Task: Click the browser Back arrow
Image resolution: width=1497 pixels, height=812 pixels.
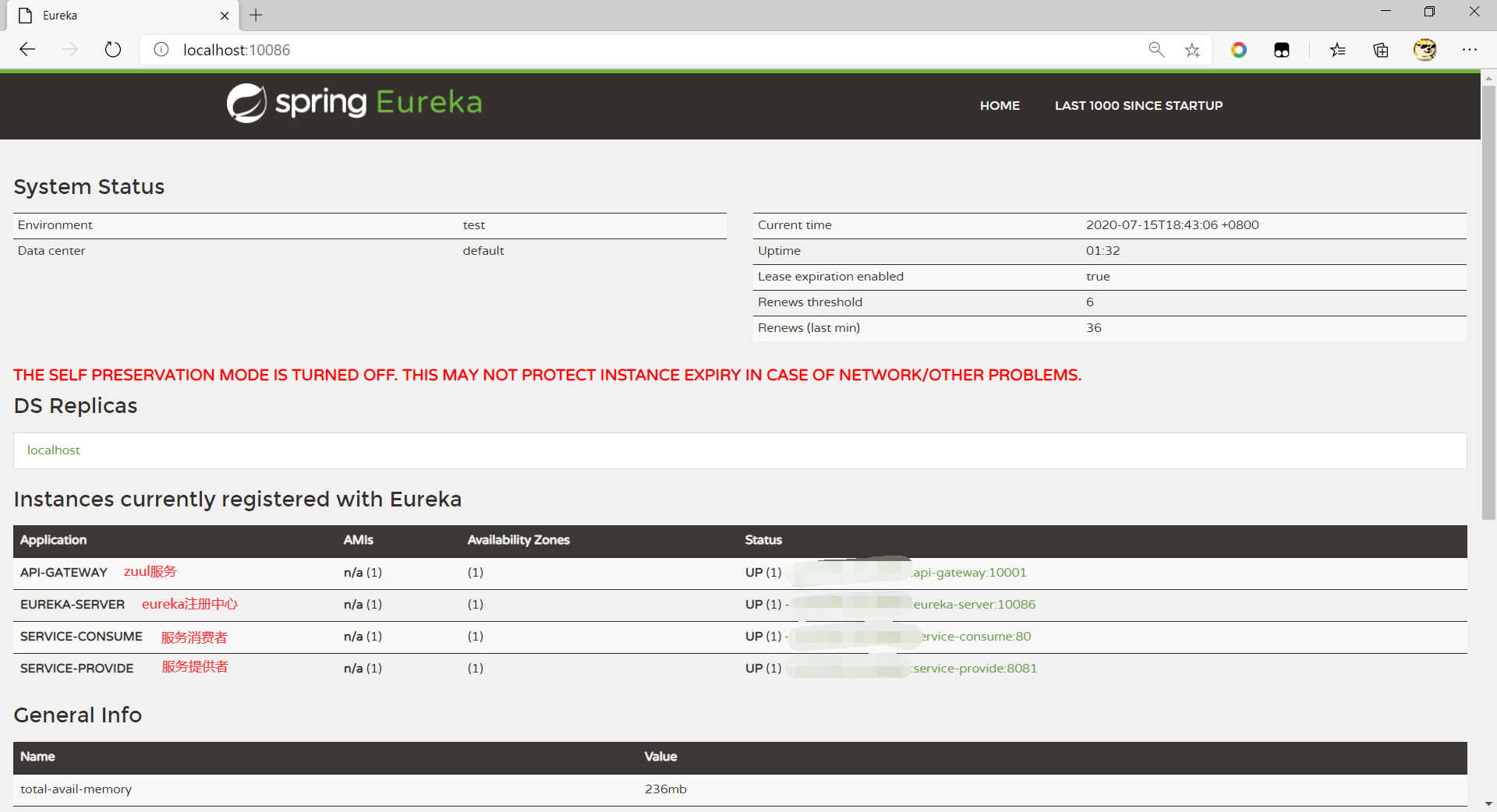Action: [x=28, y=50]
